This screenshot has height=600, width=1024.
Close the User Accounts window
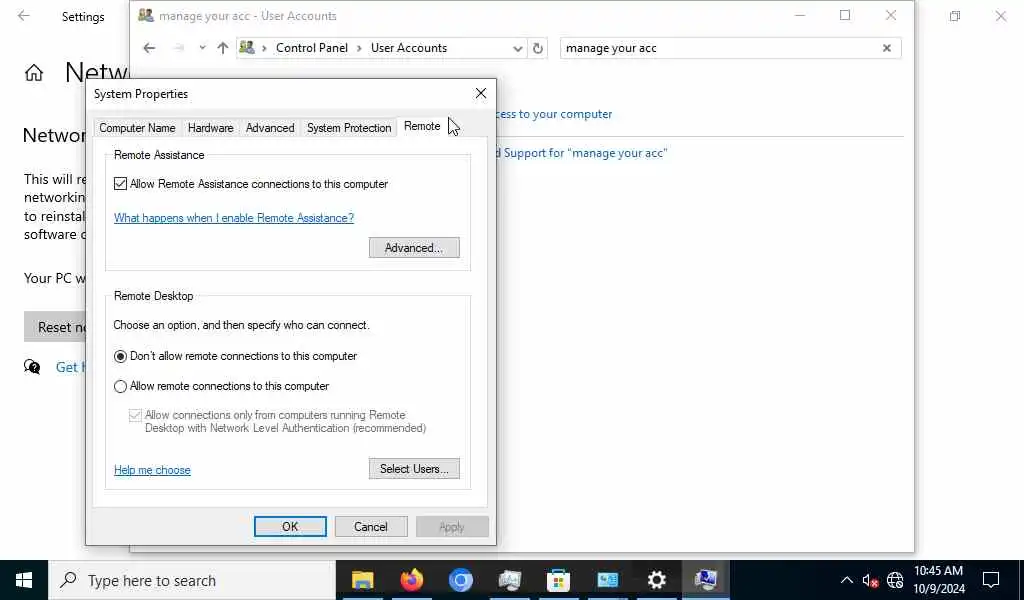[891, 15]
